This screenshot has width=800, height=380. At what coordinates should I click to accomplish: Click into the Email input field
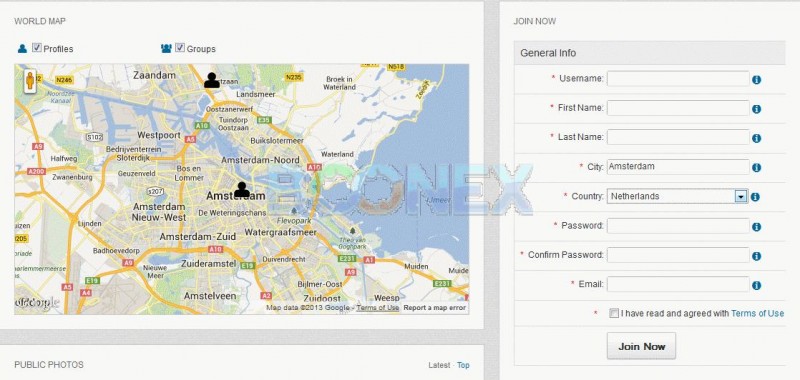(x=678, y=284)
